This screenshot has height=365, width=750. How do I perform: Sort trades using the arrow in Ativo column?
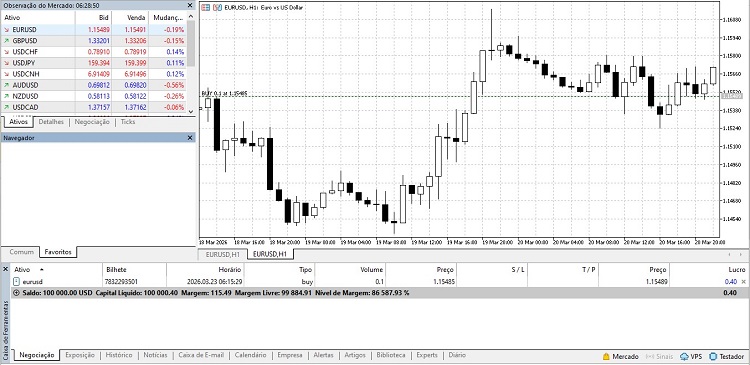(x=41, y=270)
